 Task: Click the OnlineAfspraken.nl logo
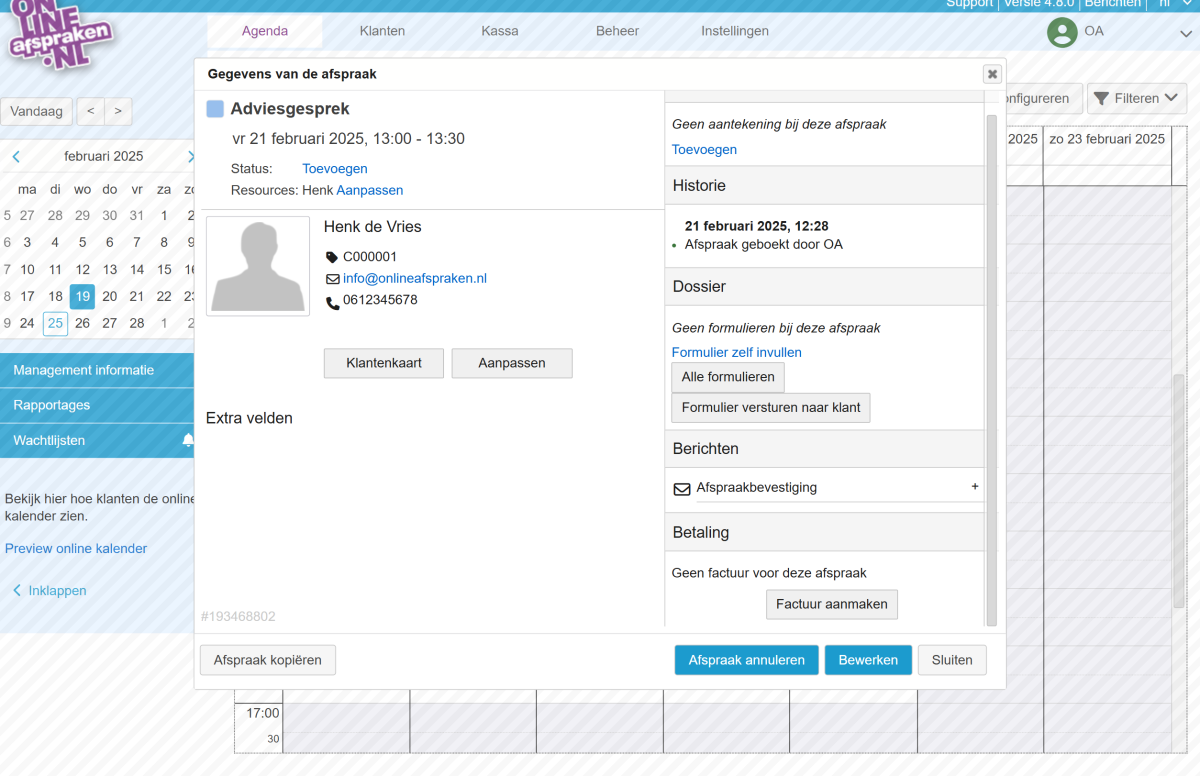click(x=58, y=38)
